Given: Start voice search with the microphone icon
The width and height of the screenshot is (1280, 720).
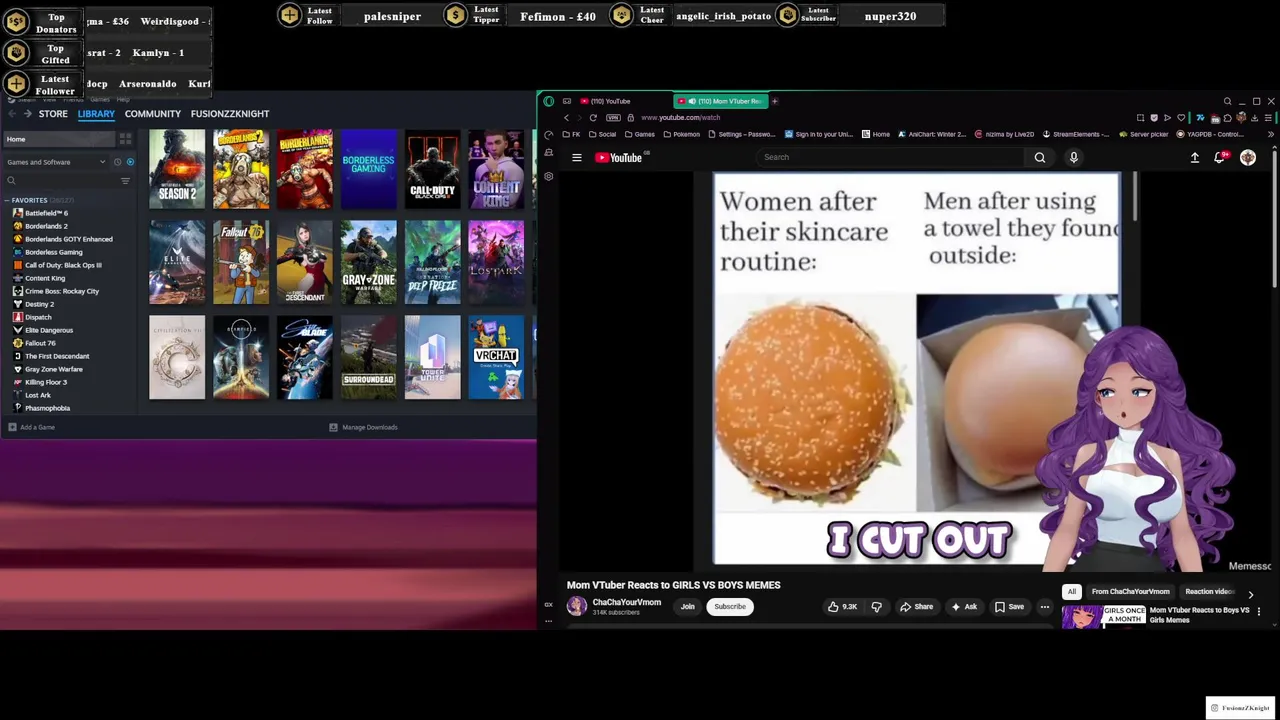Looking at the screenshot, I should point(1074,157).
